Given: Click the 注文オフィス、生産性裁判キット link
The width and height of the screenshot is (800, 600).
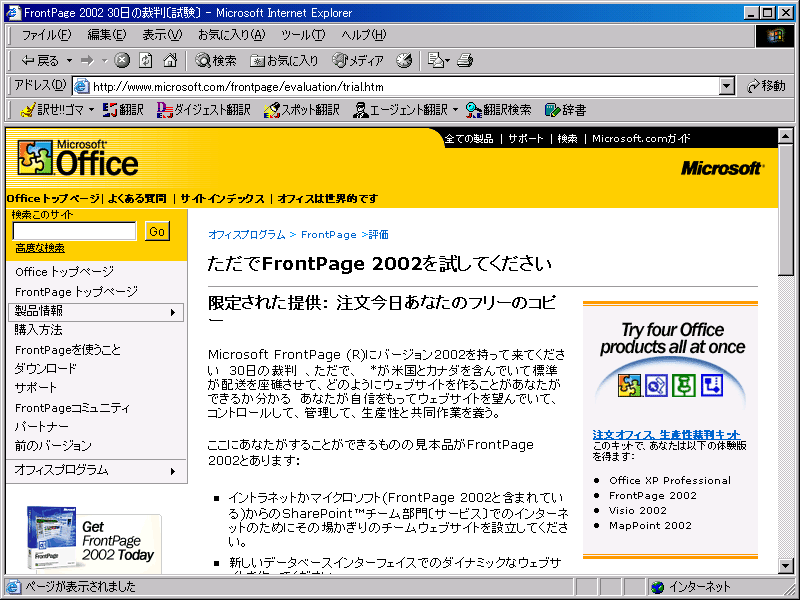Looking at the screenshot, I should pyautogui.click(x=666, y=435).
